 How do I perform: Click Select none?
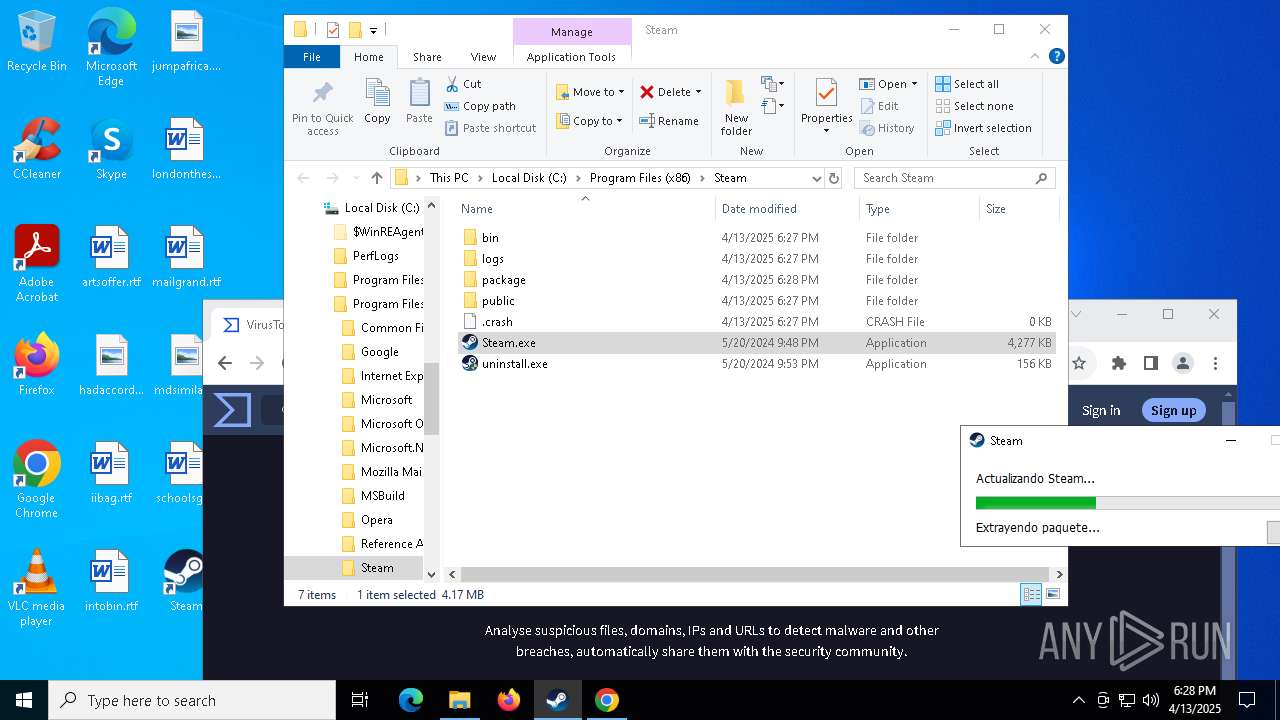coord(974,106)
